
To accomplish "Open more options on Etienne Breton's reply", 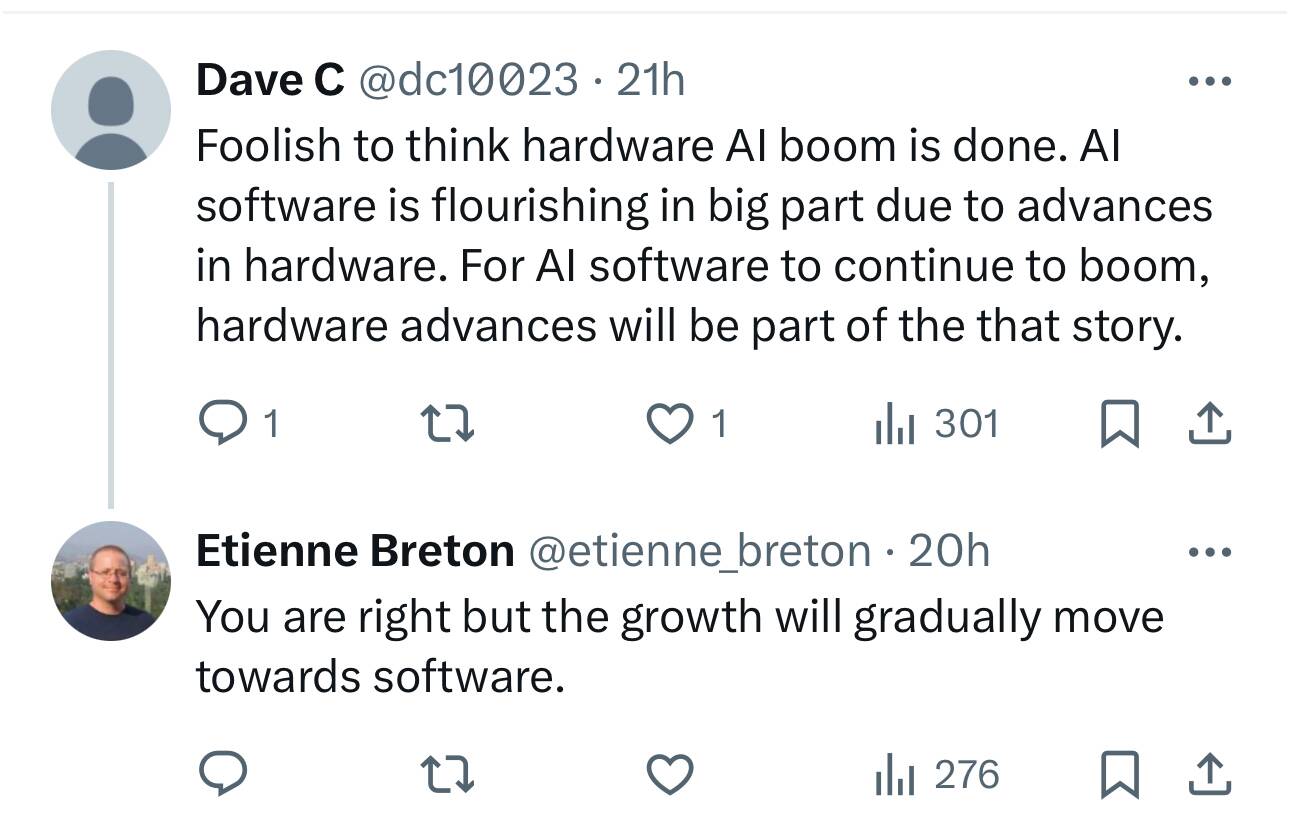I will tap(1210, 552).
